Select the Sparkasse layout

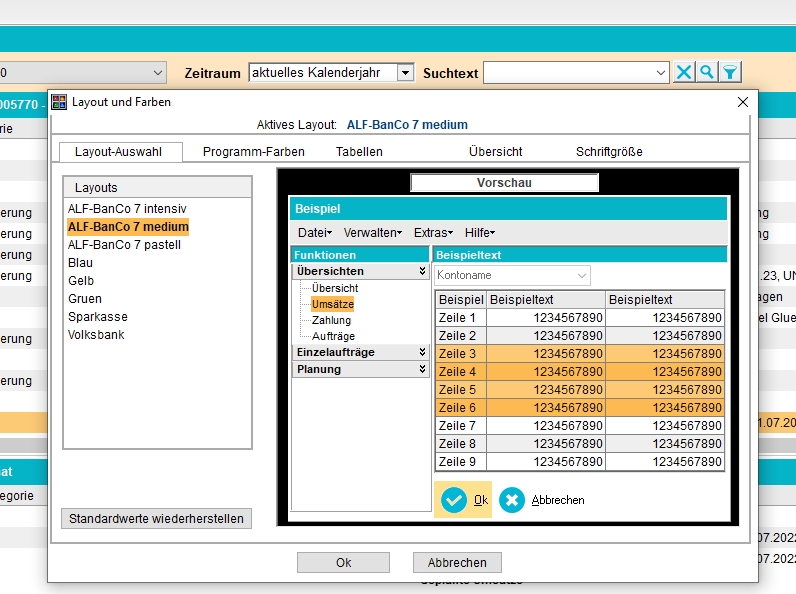[97, 317]
